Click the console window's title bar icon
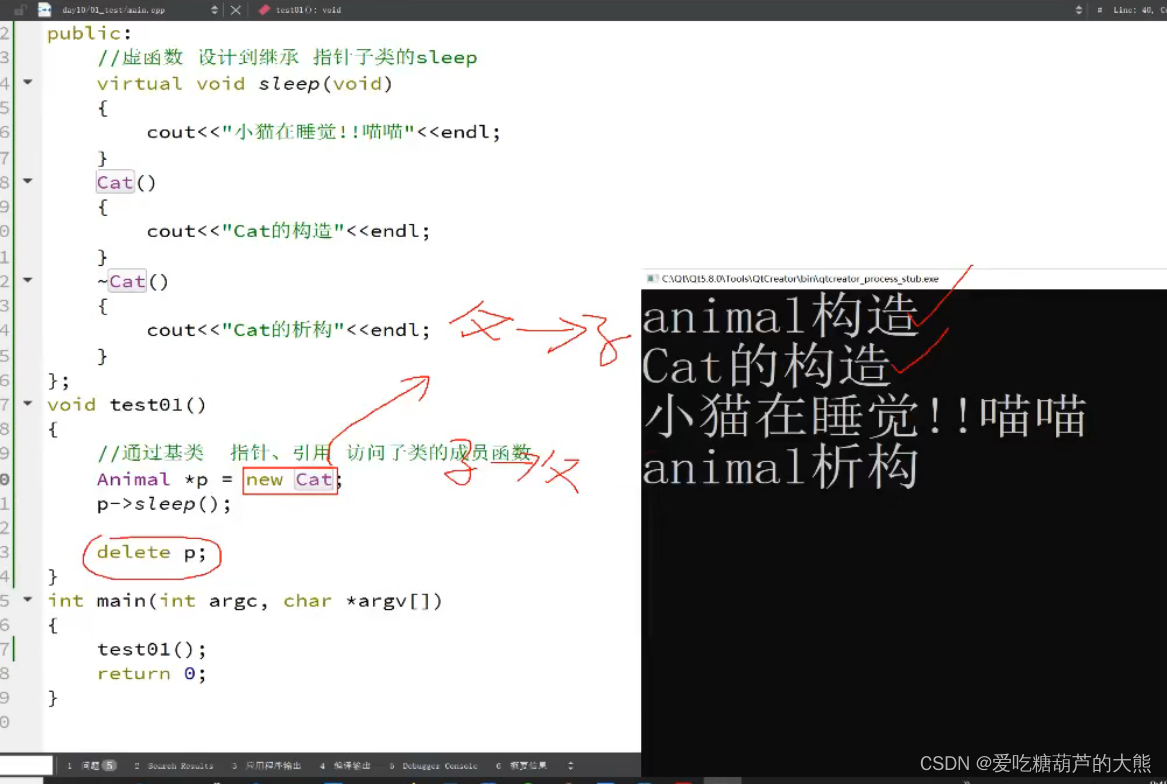 652,278
